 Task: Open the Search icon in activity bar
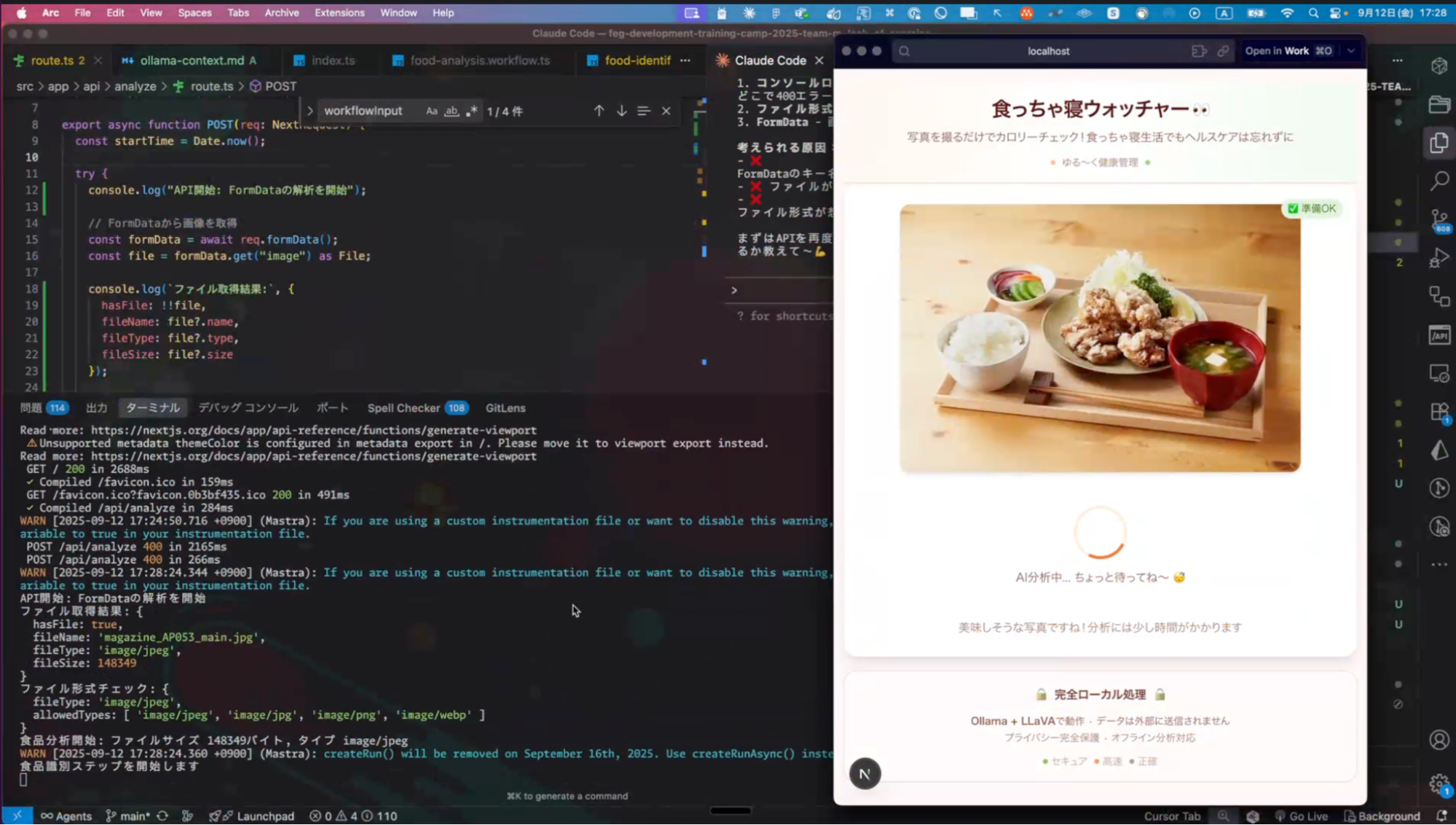click(1439, 181)
